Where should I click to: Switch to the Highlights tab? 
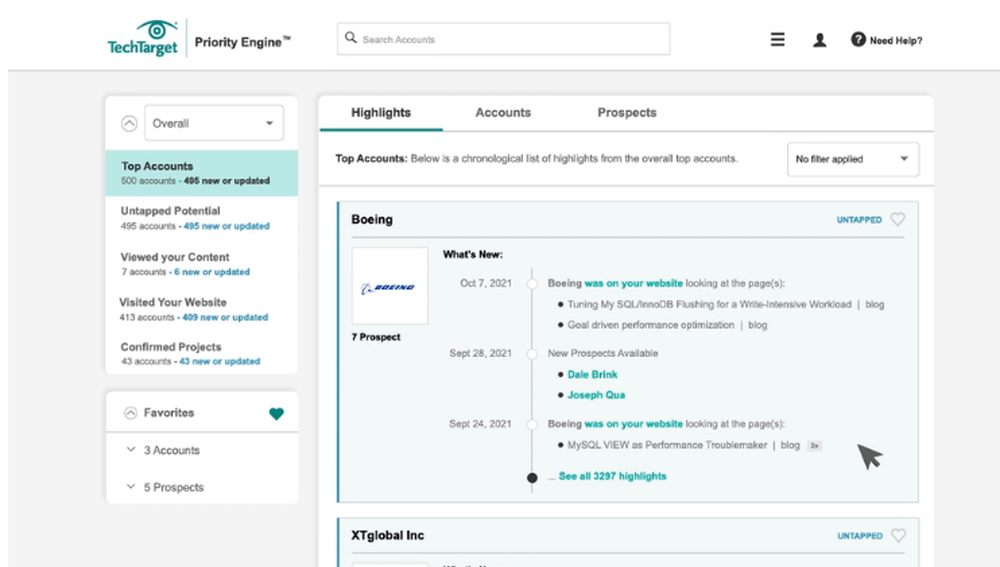381,113
